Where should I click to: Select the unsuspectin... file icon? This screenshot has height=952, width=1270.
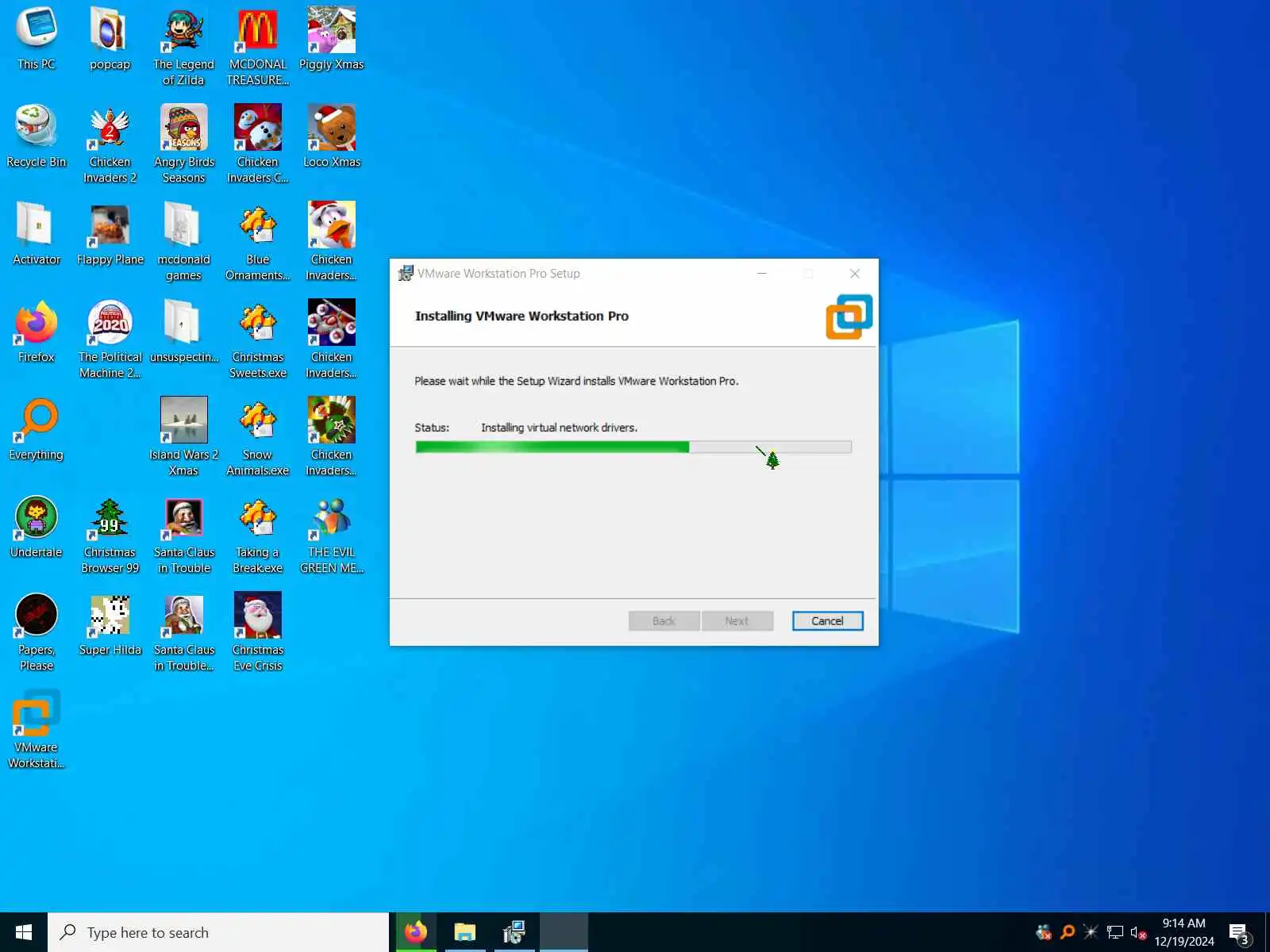(x=183, y=332)
